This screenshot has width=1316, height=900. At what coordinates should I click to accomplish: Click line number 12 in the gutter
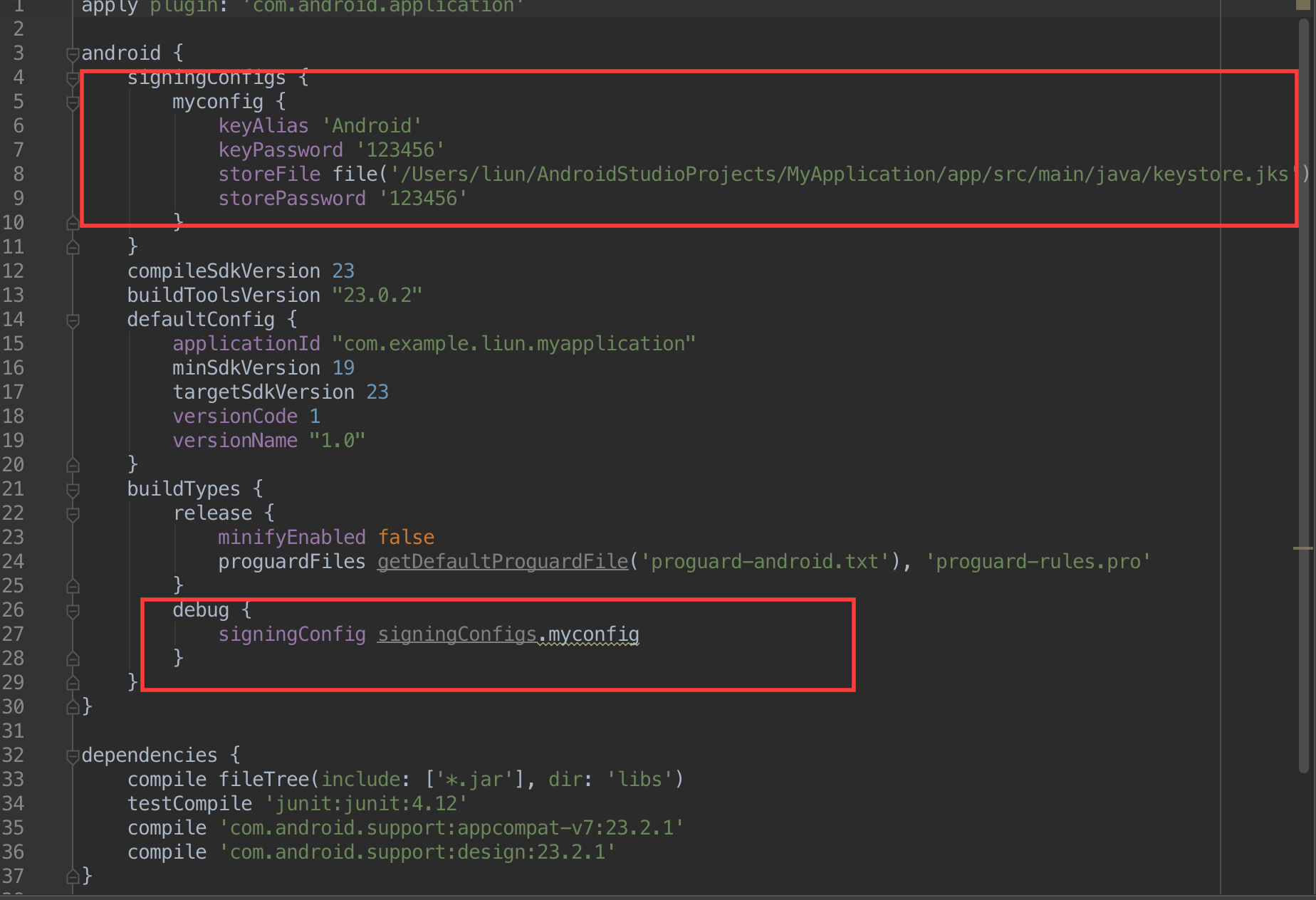(x=13, y=271)
